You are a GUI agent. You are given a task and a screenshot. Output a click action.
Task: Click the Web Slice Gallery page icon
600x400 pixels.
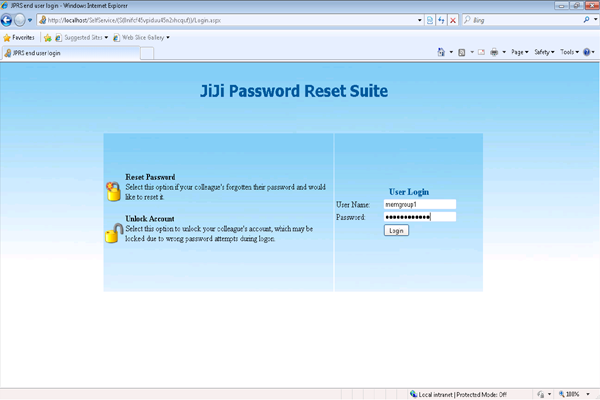click(116, 38)
